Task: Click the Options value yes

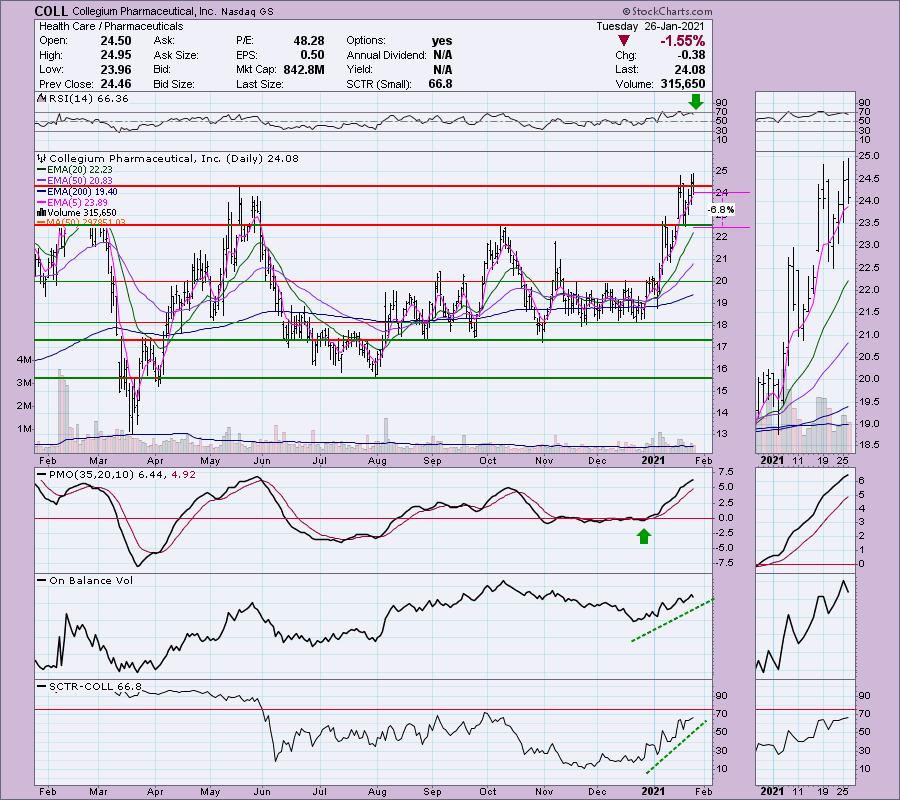Action: pyautogui.click(x=442, y=41)
